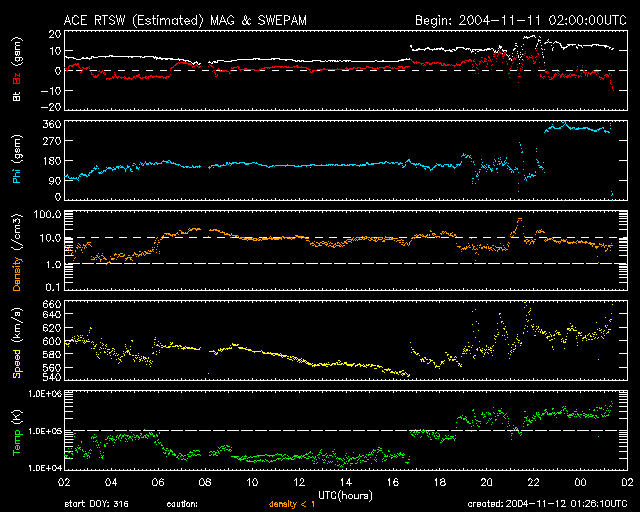
Task: Click the created: 2004-11-12 01:26:10UTC stamp
Action: coord(547,504)
